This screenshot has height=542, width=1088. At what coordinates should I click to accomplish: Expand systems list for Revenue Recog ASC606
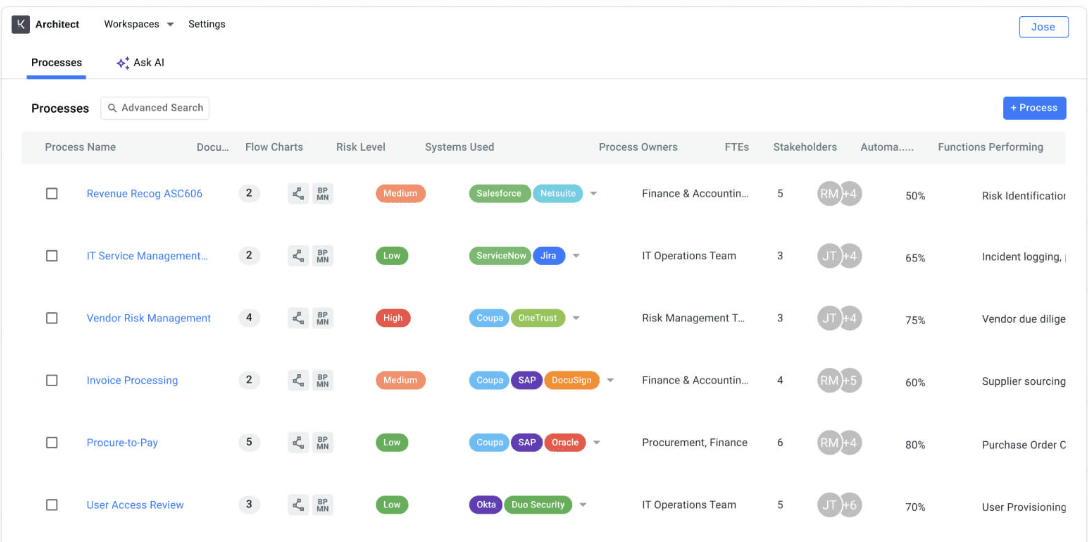pyautogui.click(x=593, y=194)
